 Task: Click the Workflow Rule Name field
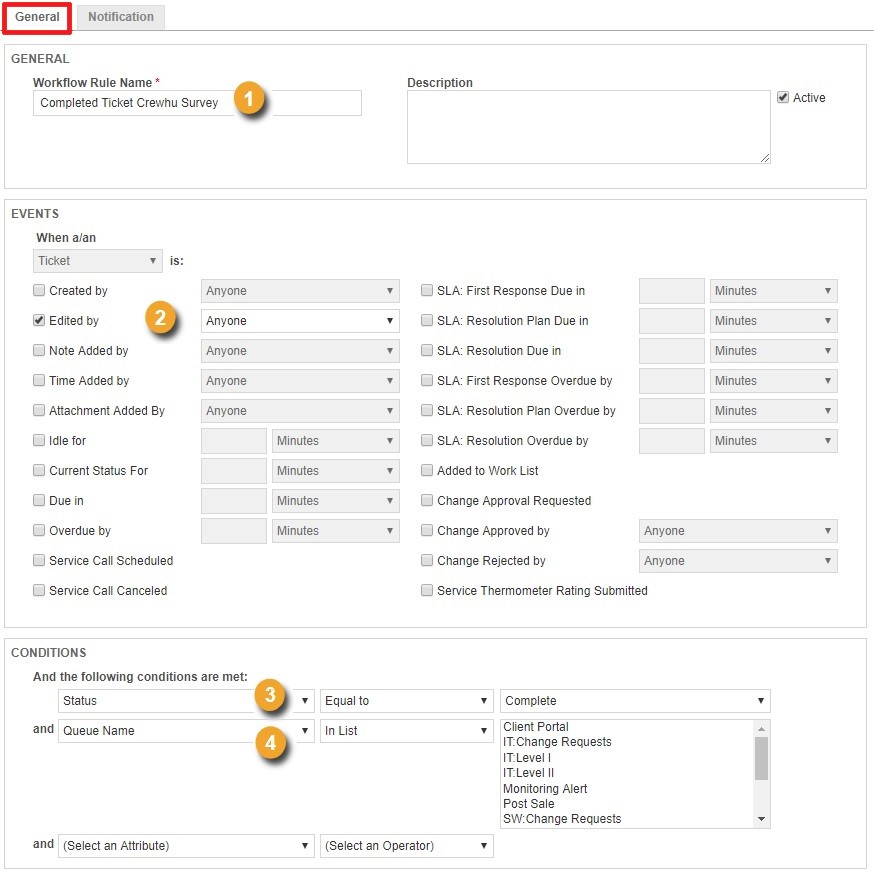pos(197,103)
